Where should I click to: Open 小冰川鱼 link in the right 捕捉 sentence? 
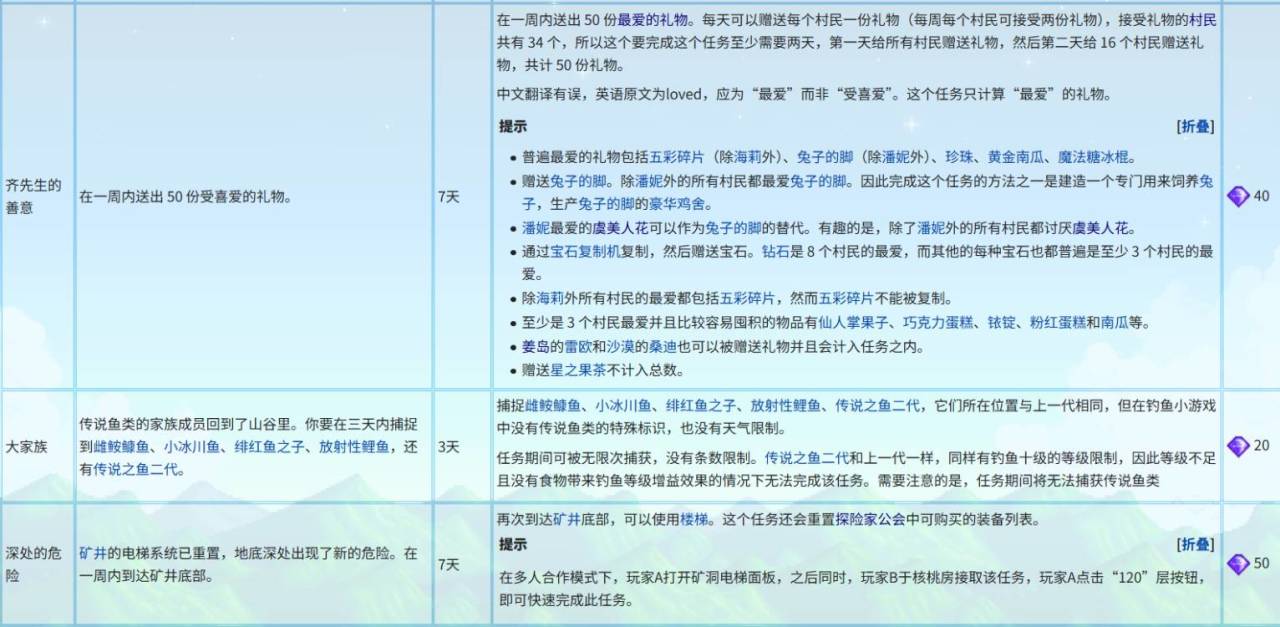click(x=623, y=405)
